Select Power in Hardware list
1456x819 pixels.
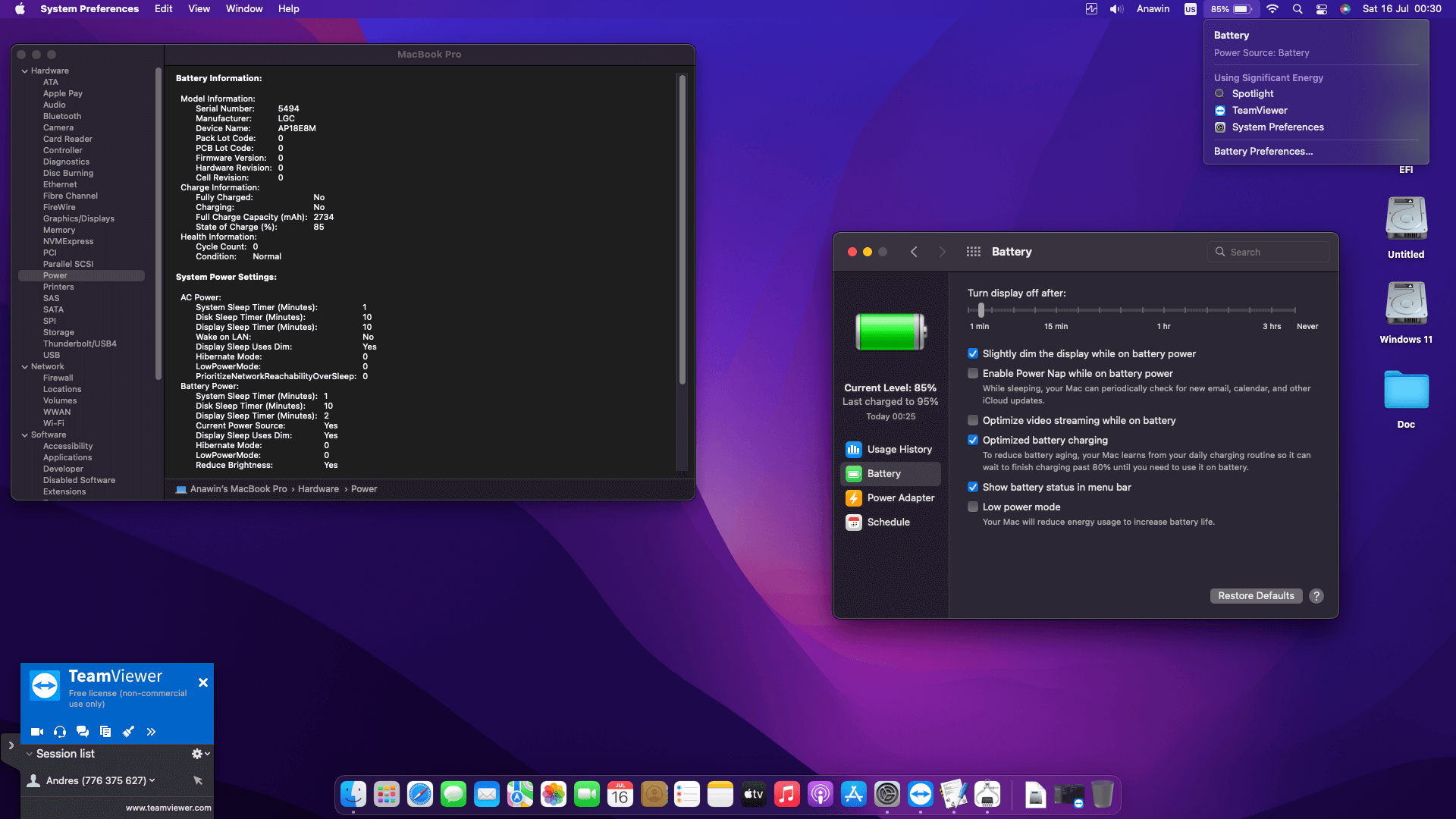pos(81,276)
